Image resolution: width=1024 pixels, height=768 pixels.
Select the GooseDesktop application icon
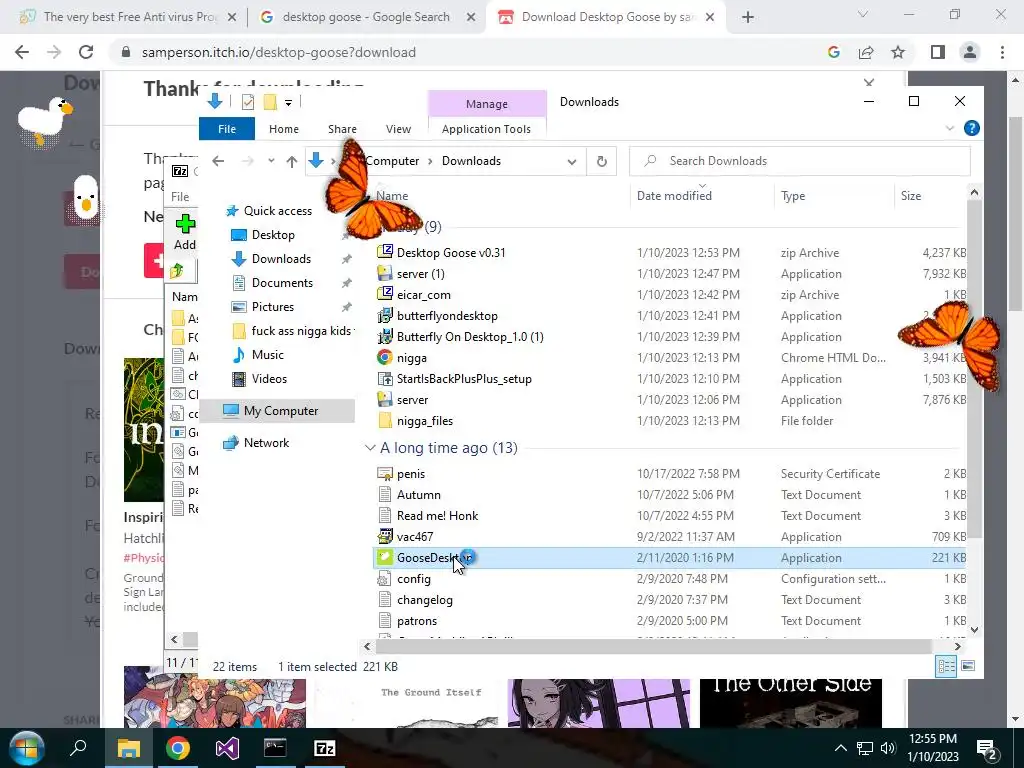tap(385, 557)
